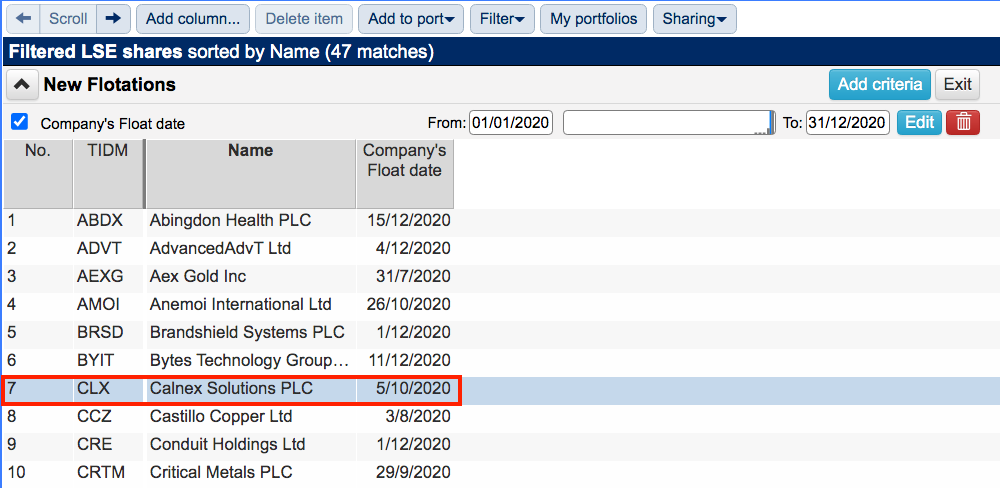Open My portfolios
1000x488 pixels.
click(593, 19)
